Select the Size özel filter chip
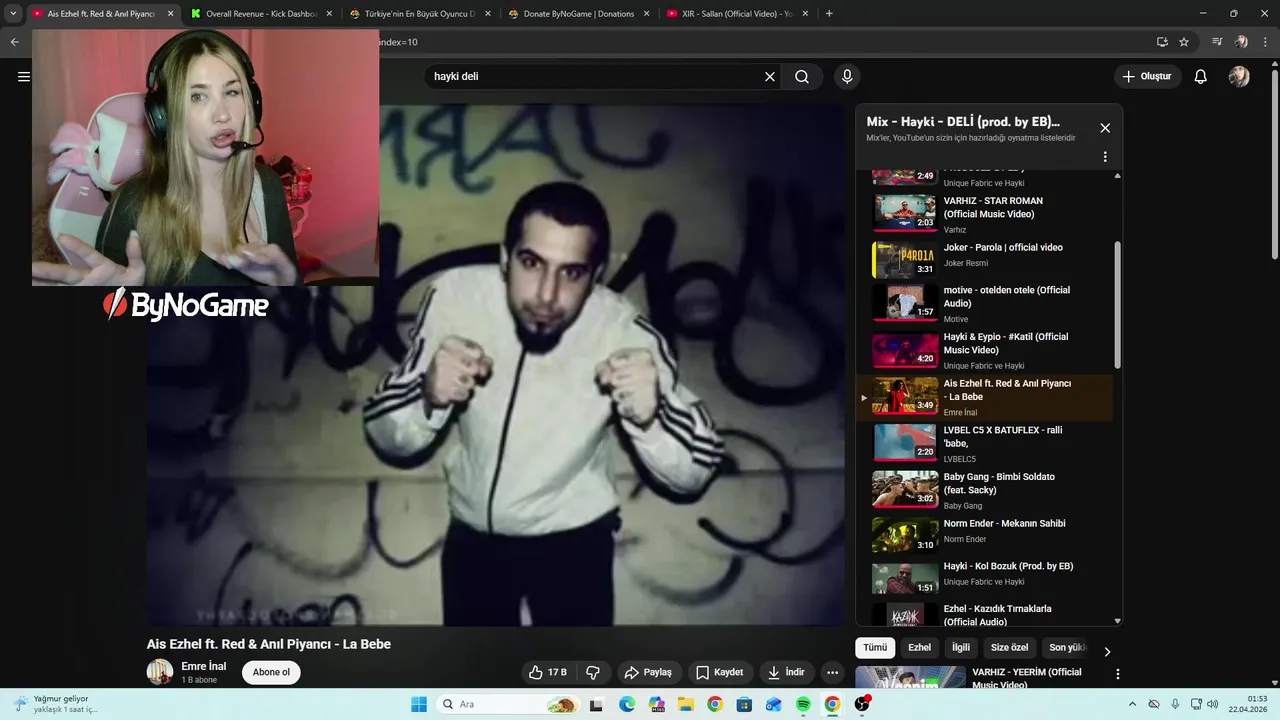This screenshot has width=1280, height=720. click(1009, 647)
